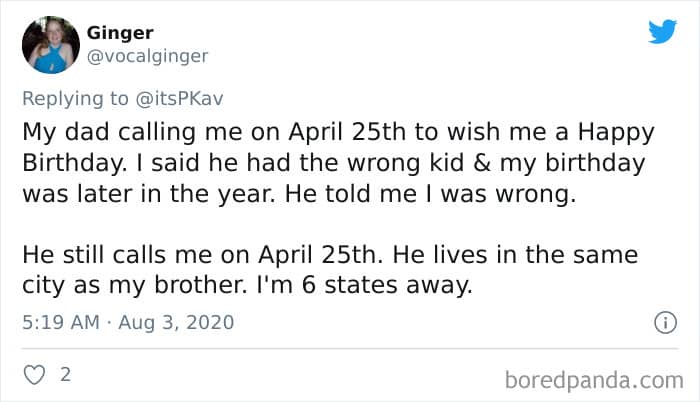Screen dimensions: 700x402
Task: Click the Twitter bird logo
Action: [x=662, y=33]
